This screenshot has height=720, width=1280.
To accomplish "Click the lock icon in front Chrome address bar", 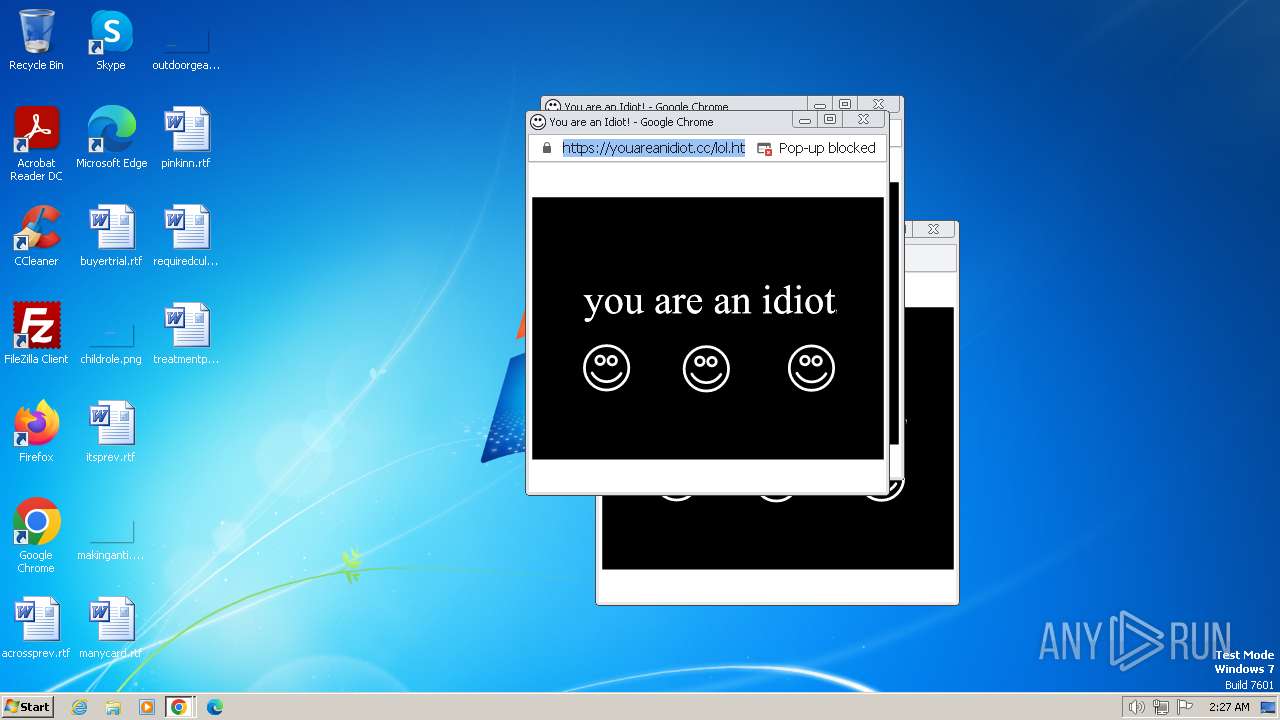I will (x=546, y=148).
